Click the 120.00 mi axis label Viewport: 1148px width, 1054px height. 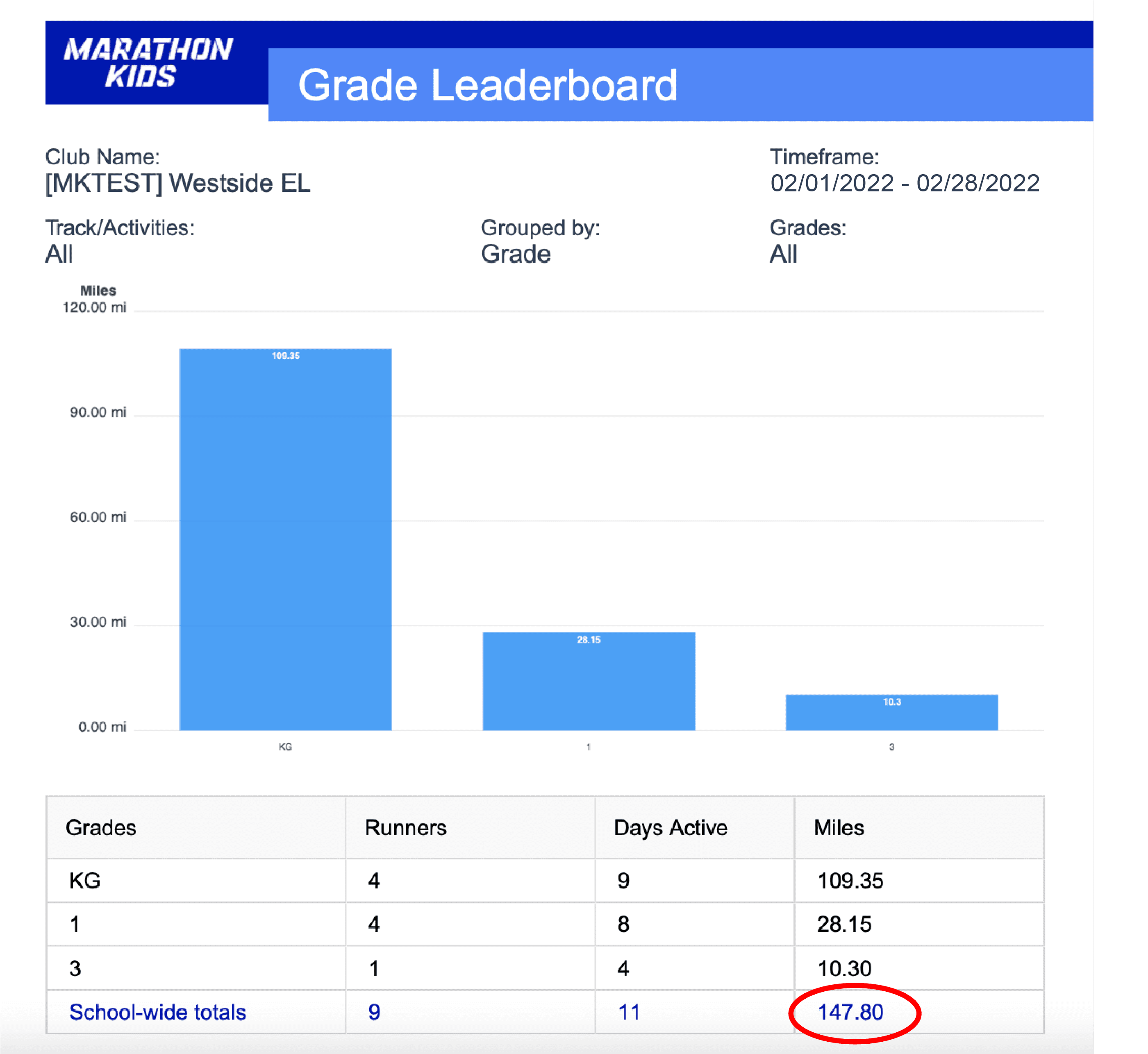click(94, 307)
